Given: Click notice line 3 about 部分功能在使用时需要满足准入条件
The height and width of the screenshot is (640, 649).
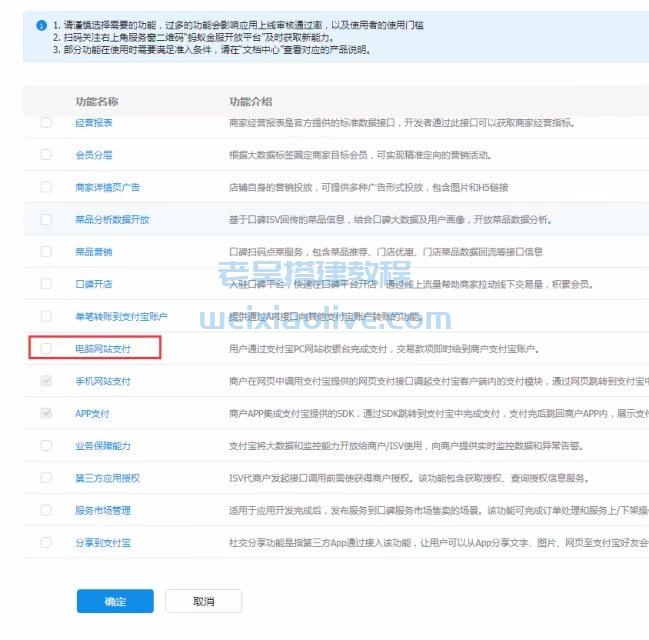Looking at the screenshot, I should pyautogui.click(x=212, y=50).
